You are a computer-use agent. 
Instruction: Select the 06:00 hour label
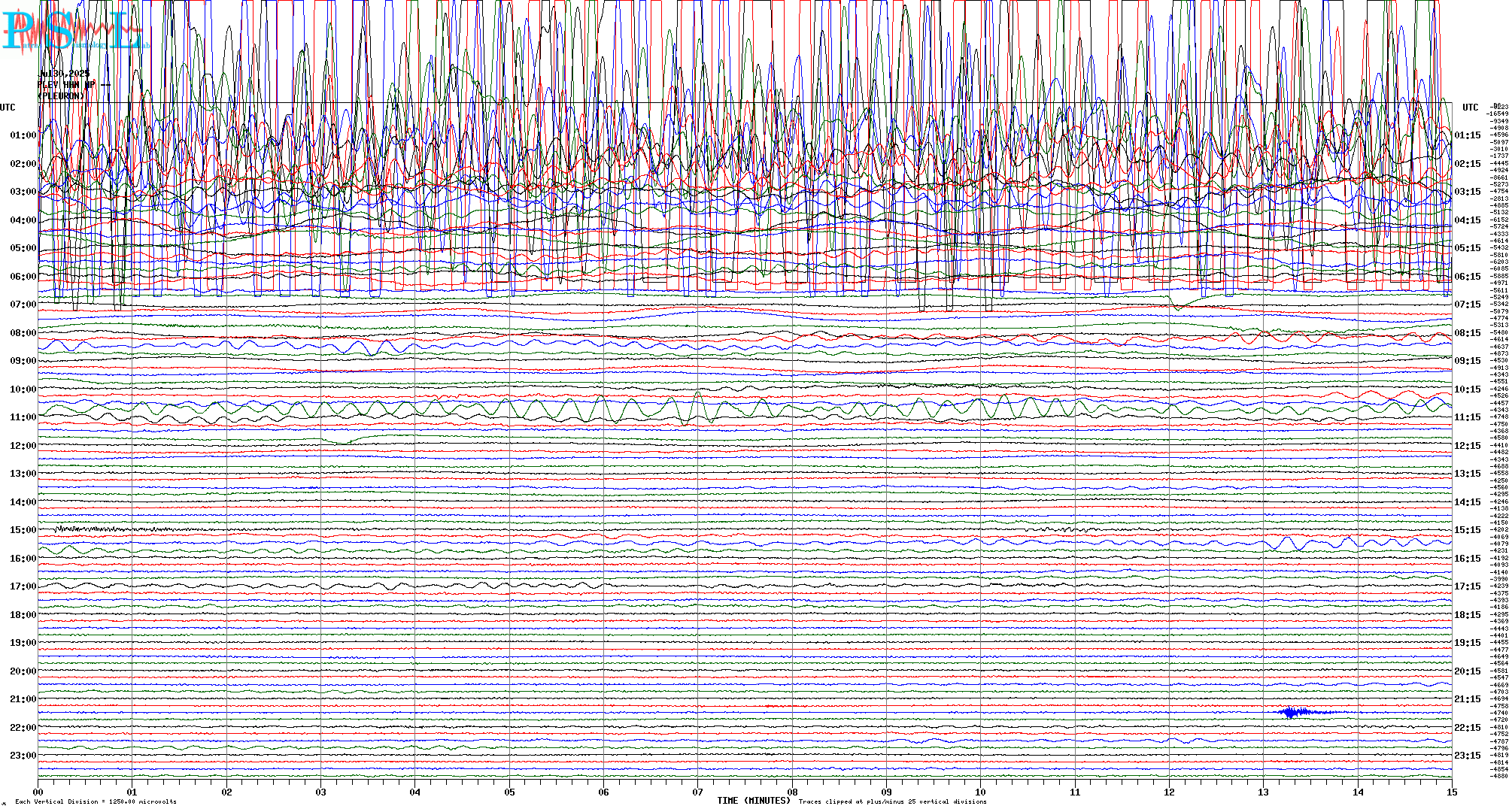[23, 277]
